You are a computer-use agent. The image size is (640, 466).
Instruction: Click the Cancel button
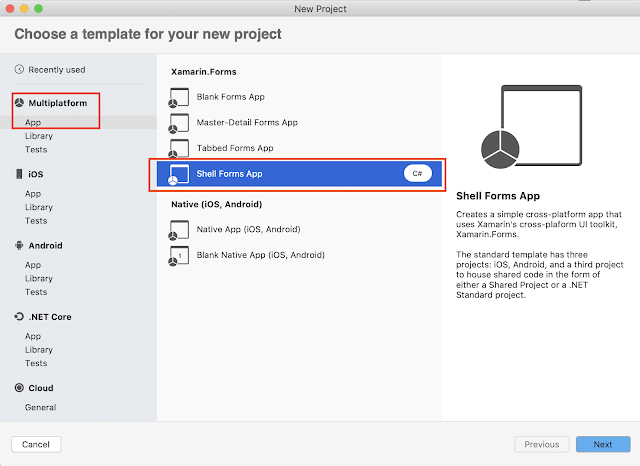point(36,444)
